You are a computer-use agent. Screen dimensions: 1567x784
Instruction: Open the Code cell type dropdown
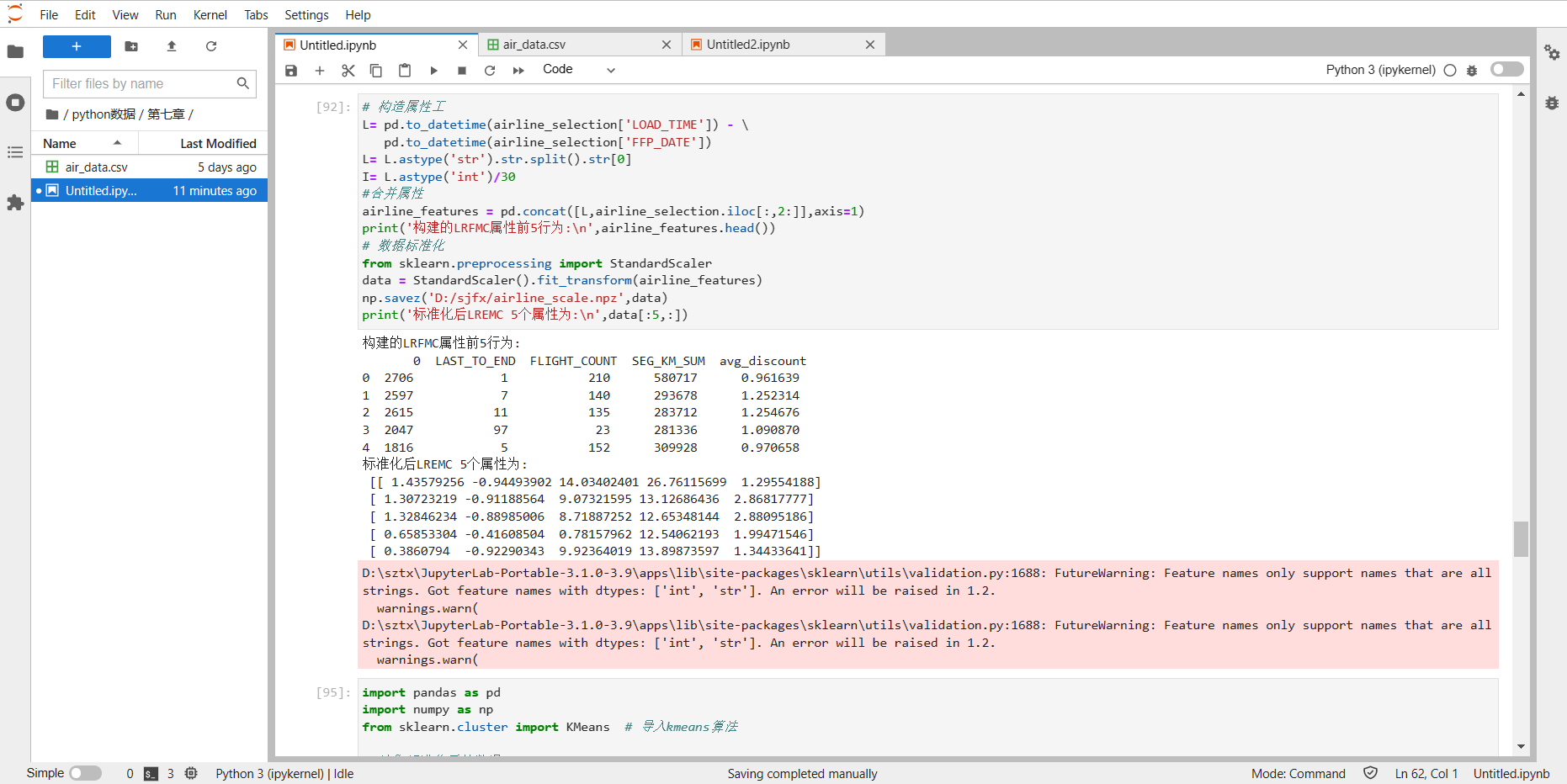point(579,70)
